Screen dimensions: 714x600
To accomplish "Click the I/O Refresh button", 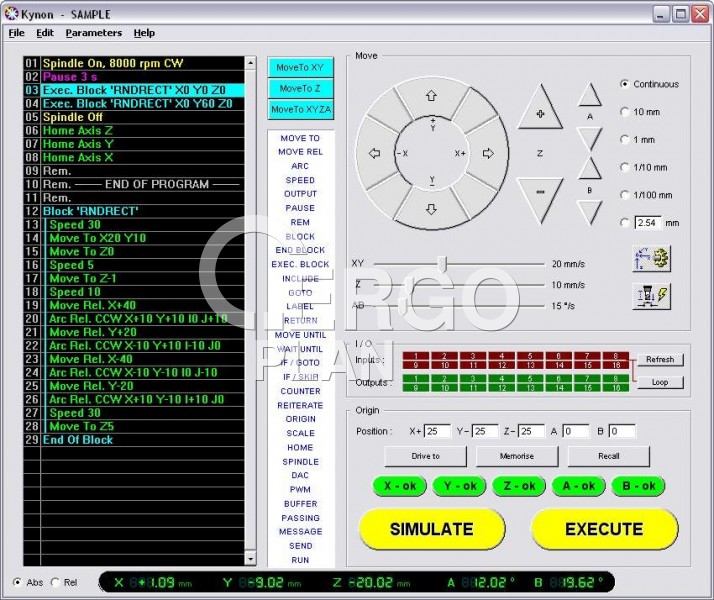I will pos(660,360).
